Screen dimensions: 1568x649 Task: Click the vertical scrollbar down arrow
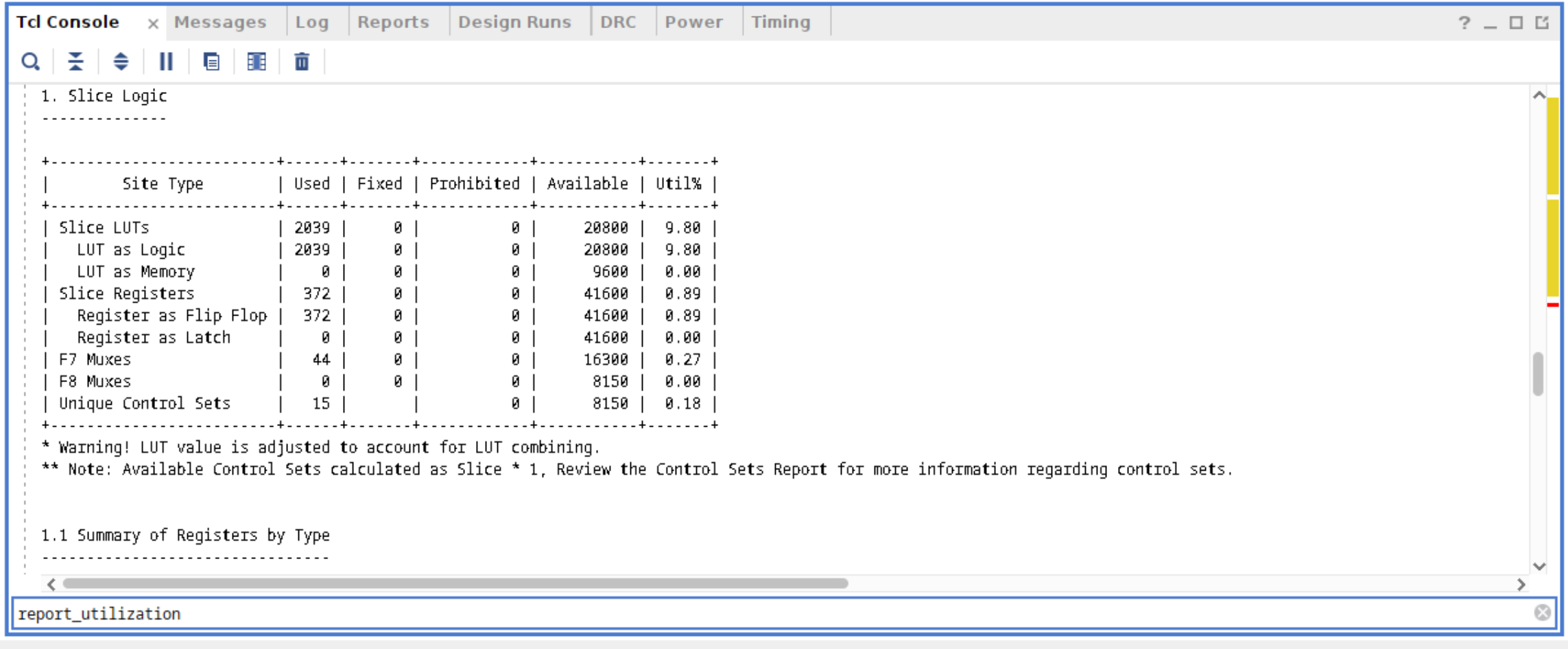[x=1539, y=566]
